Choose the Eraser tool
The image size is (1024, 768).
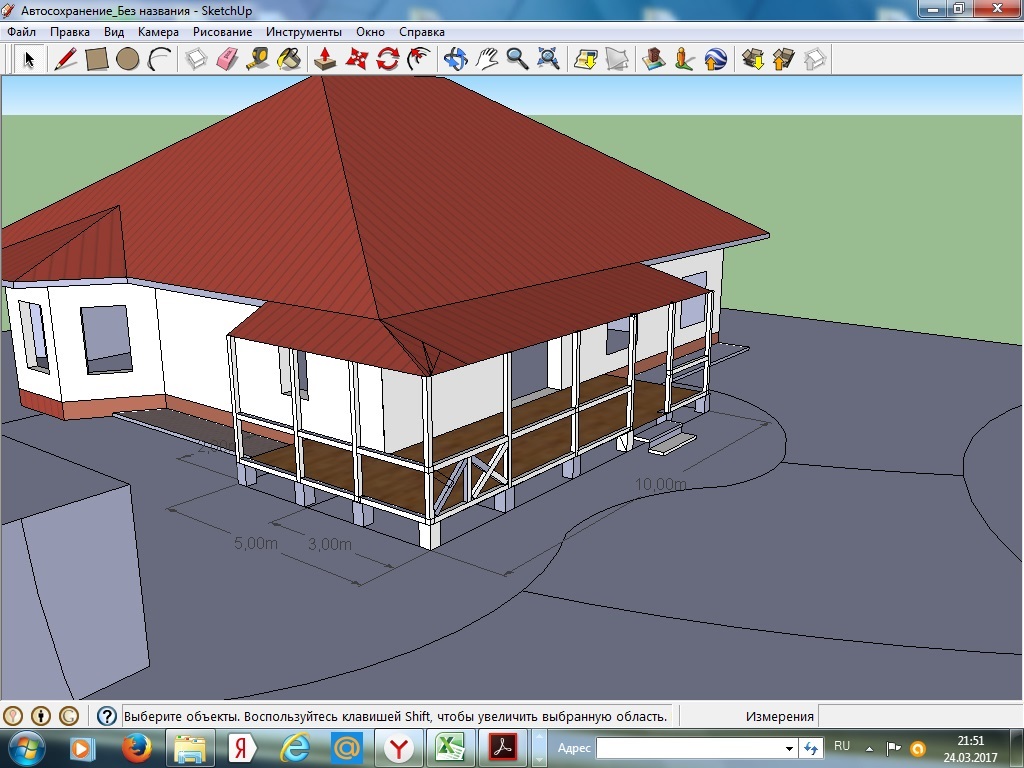pyautogui.click(x=226, y=59)
